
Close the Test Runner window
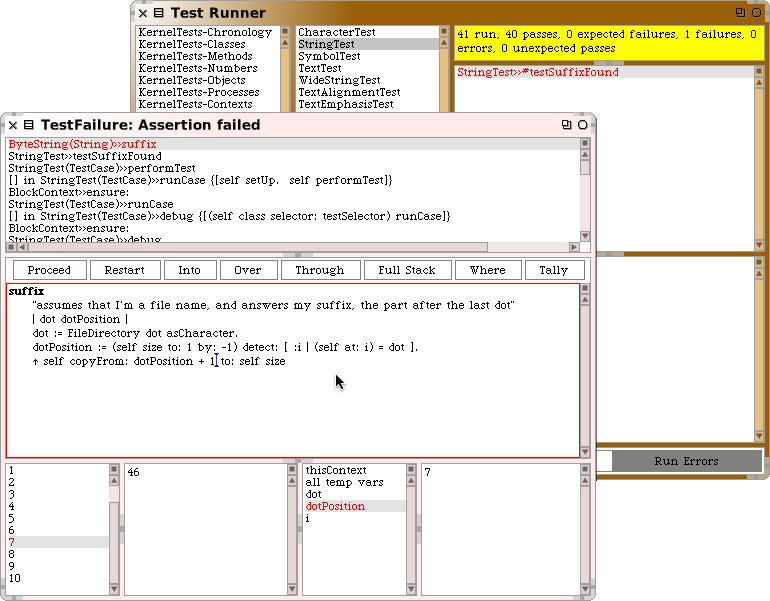143,13
